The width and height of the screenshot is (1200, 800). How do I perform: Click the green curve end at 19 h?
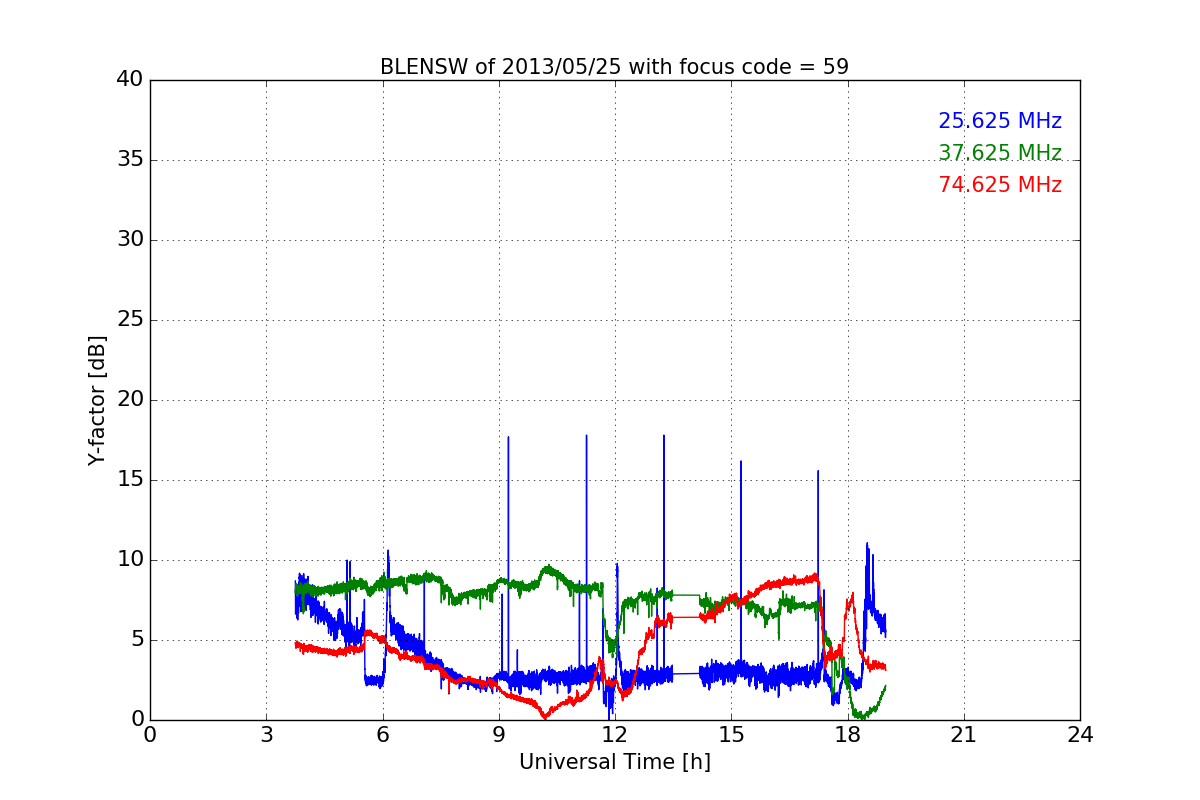(885, 687)
